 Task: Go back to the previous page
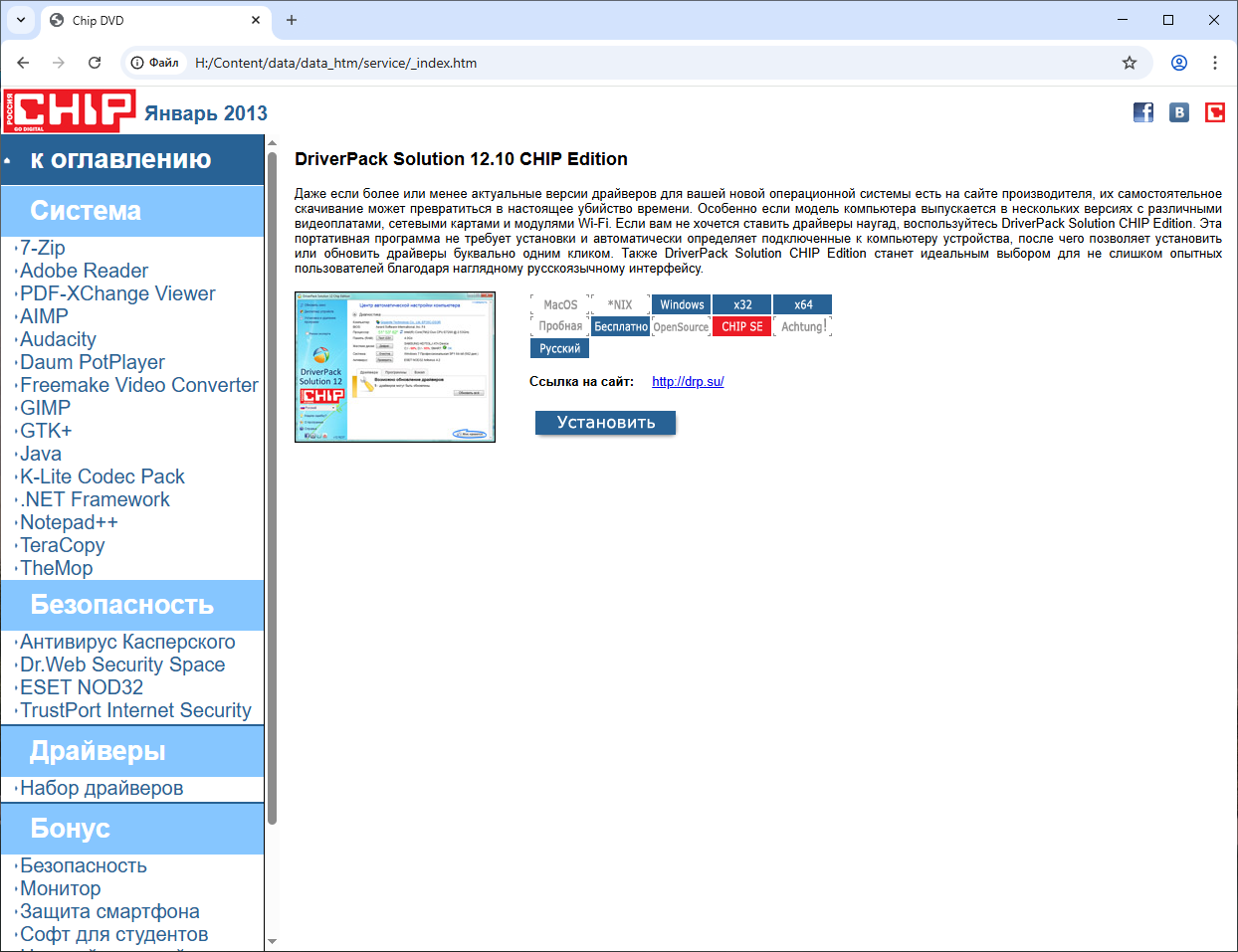coord(23,63)
